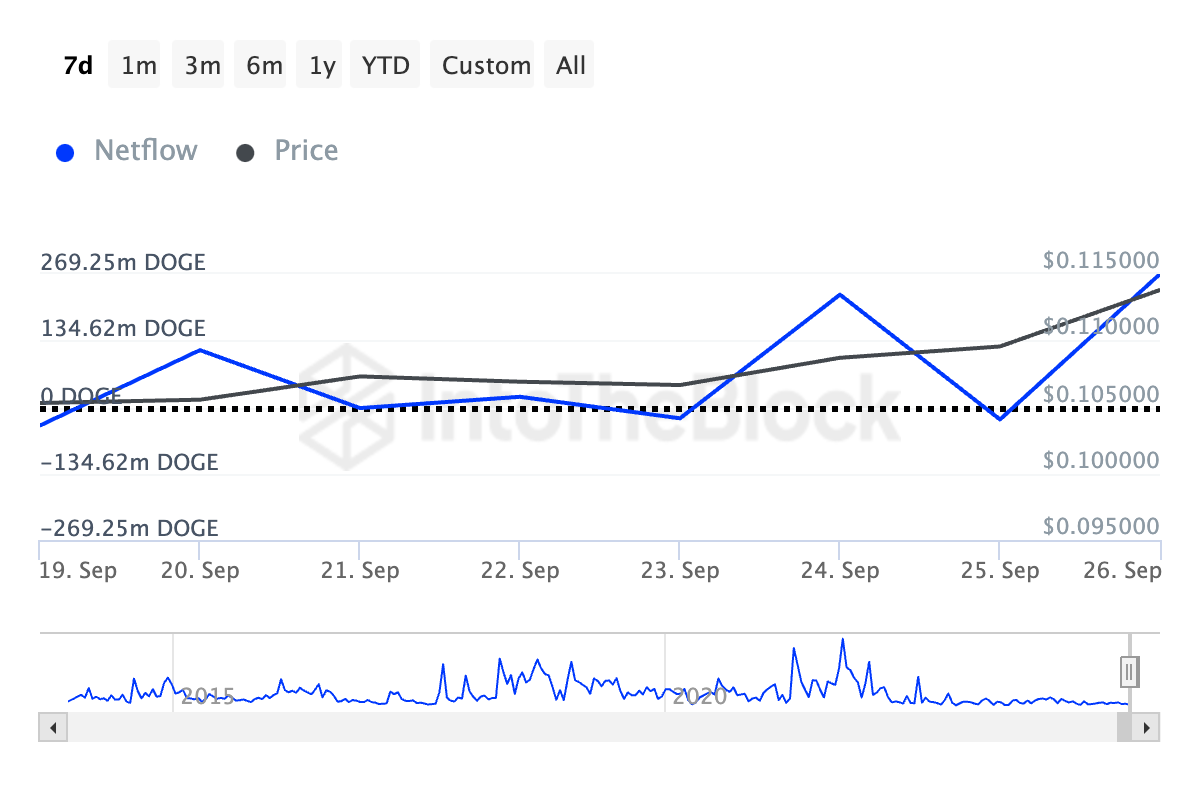Viewport: 1200px width, 800px height.
Task: Choose the 3m time range
Action: point(202,66)
